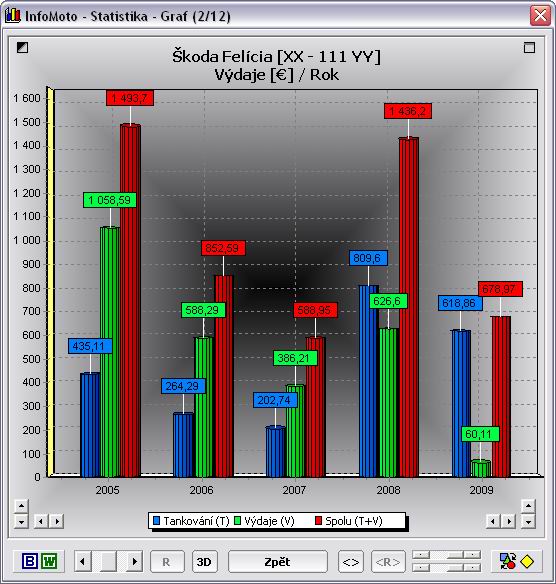Step to previous graph with left arrow
Image resolution: width=556 pixels, height=584 pixels.
click(x=83, y=561)
